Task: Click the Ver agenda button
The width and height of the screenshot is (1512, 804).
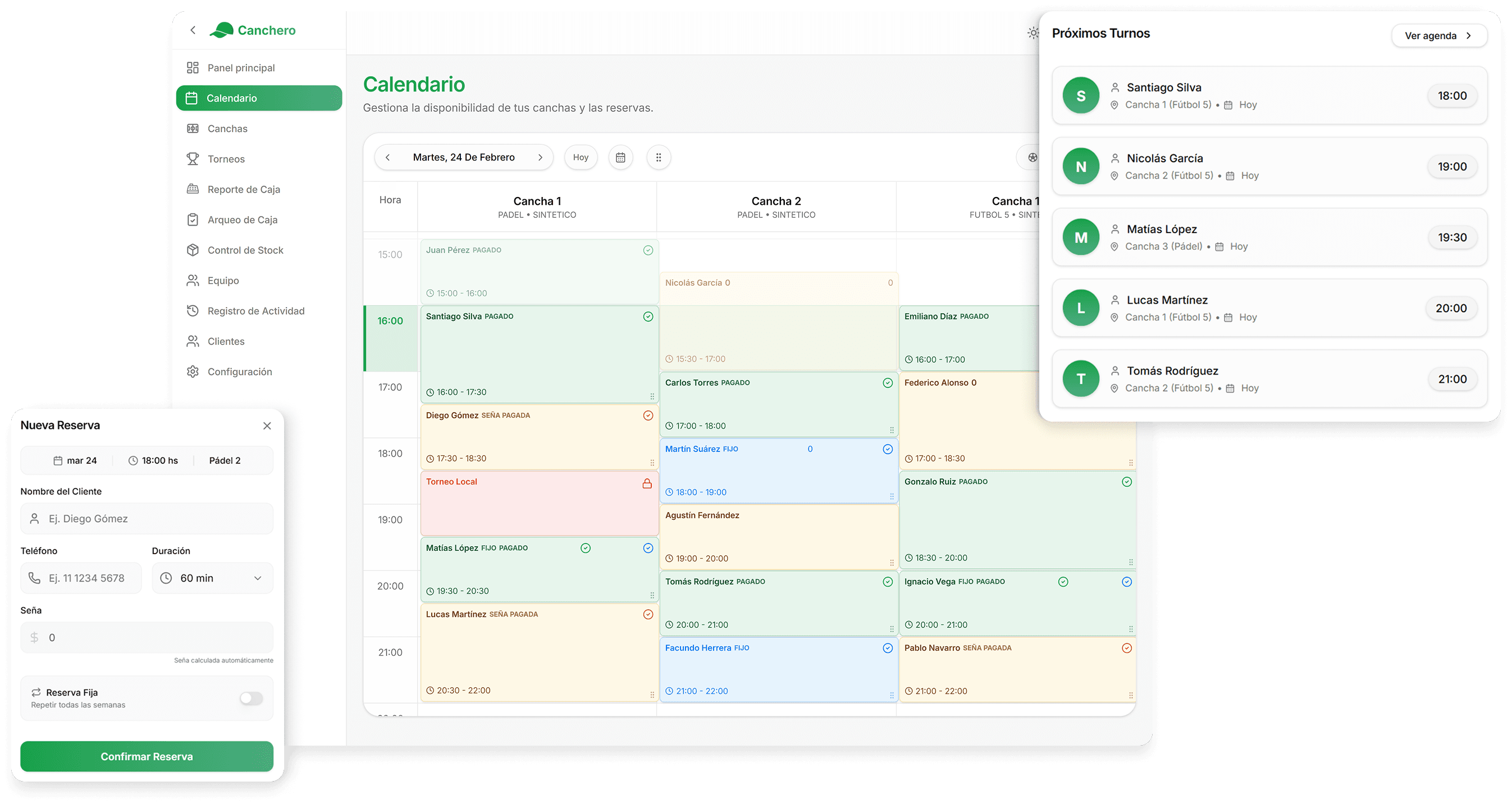Action: click(x=1438, y=36)
